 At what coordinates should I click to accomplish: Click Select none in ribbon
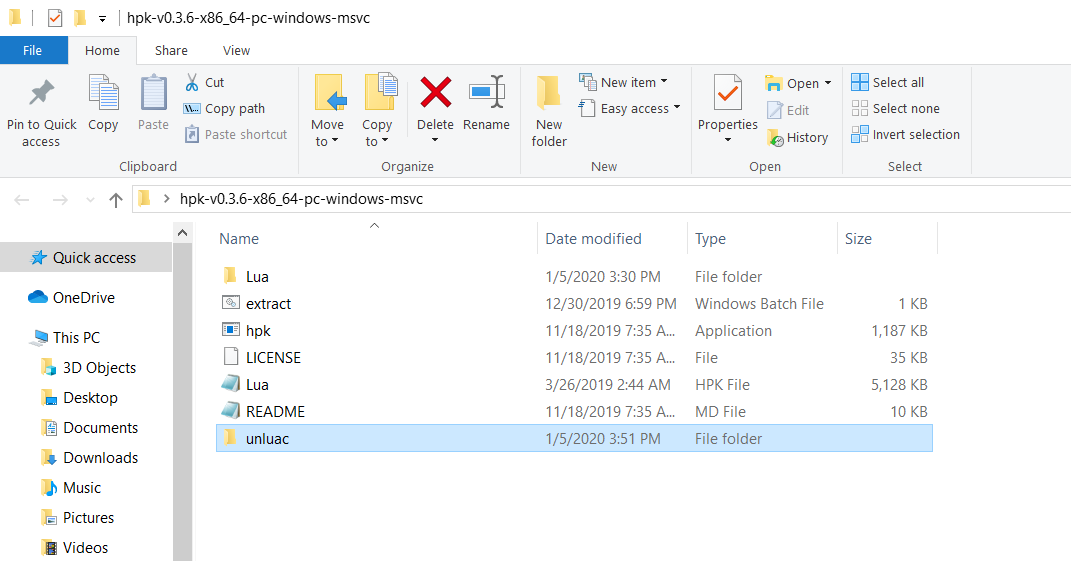[895, 109]
